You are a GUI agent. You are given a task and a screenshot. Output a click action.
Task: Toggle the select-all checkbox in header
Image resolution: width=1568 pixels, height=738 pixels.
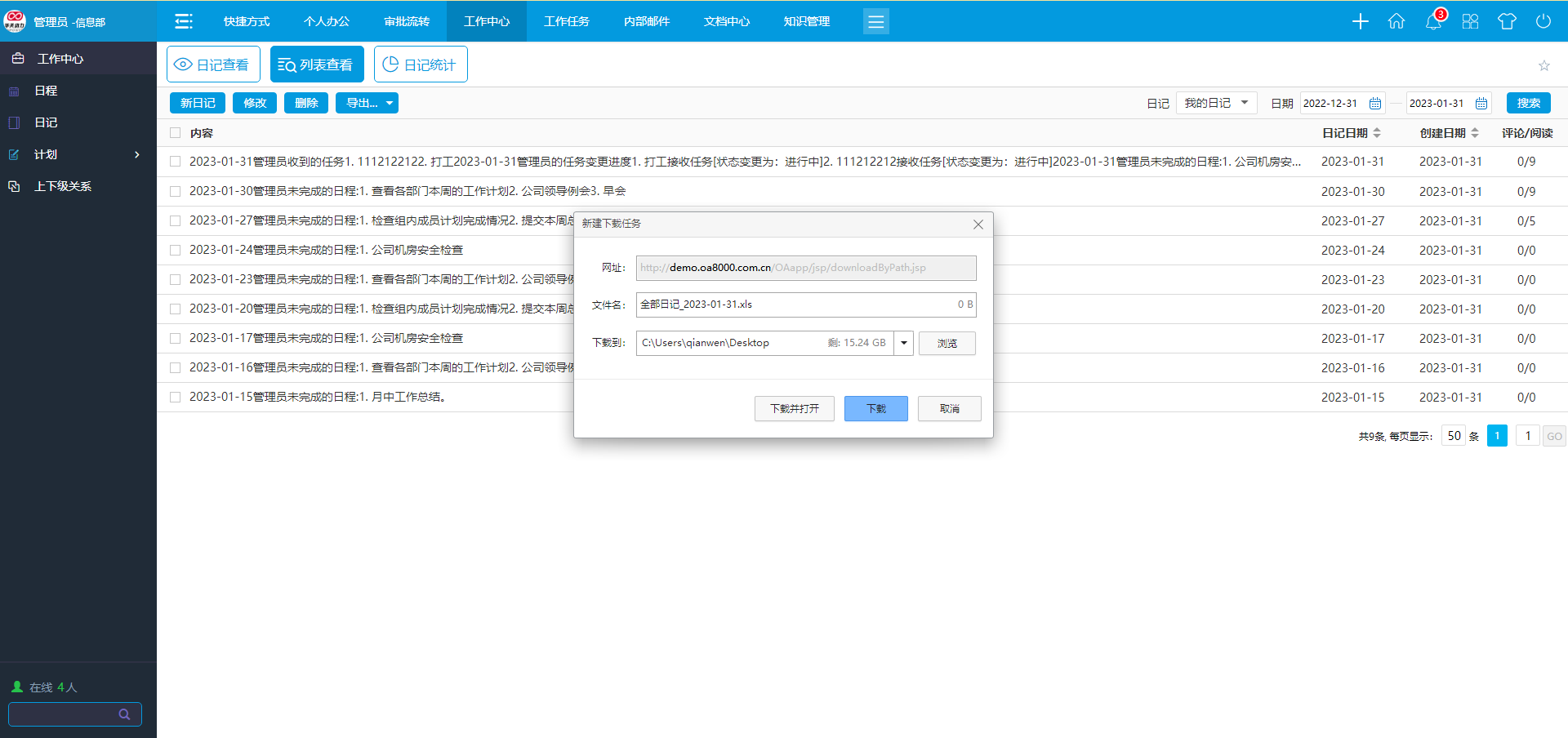[x=175, y=133]
